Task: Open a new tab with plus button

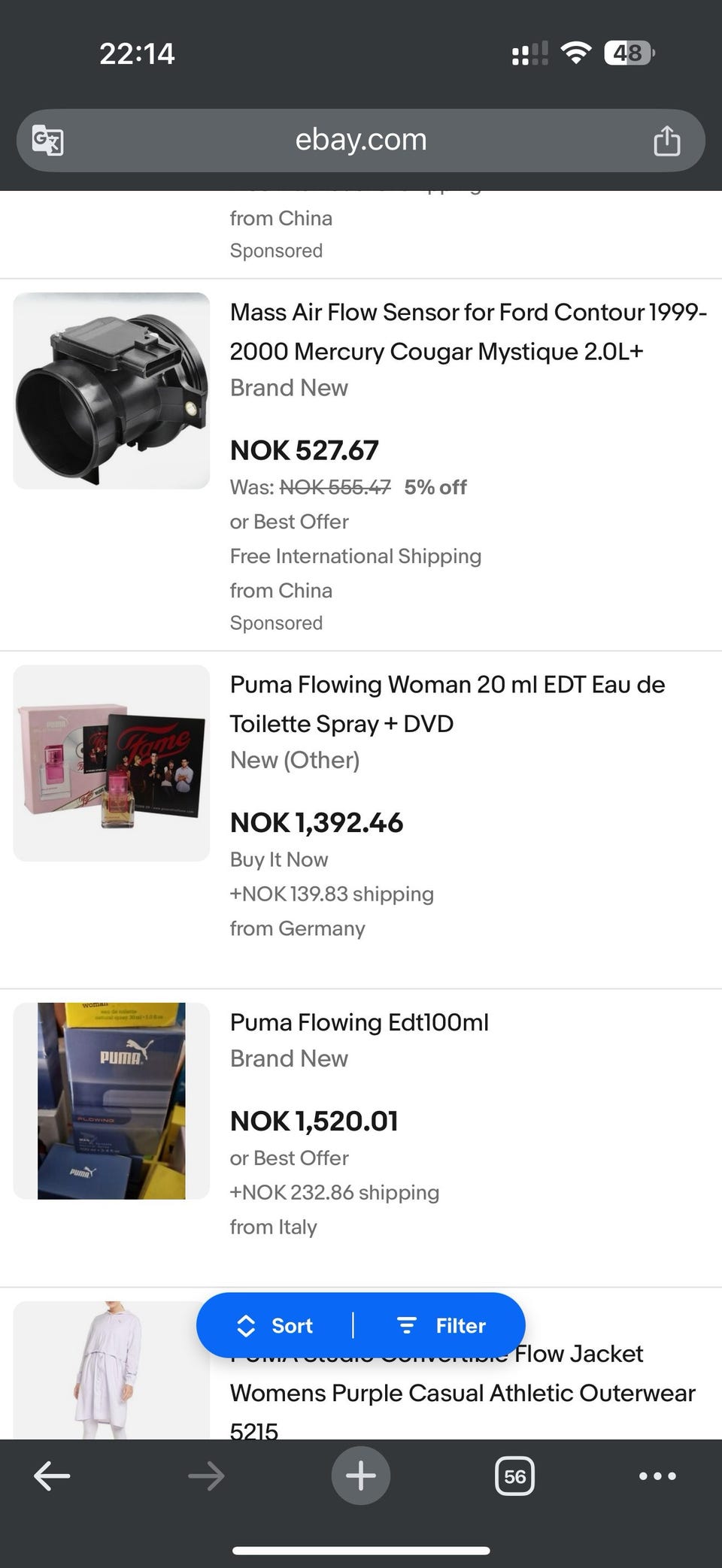Action: click(x=361, y=1476)
